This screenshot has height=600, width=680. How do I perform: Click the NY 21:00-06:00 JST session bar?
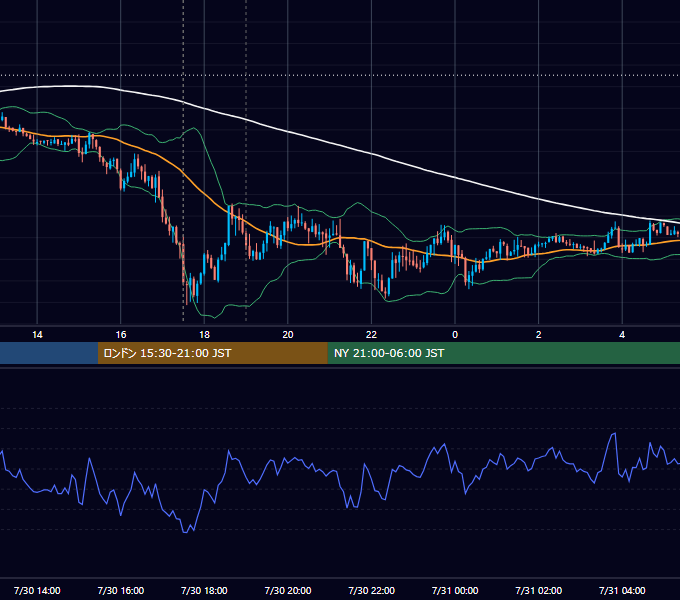[x=503, y=353]
